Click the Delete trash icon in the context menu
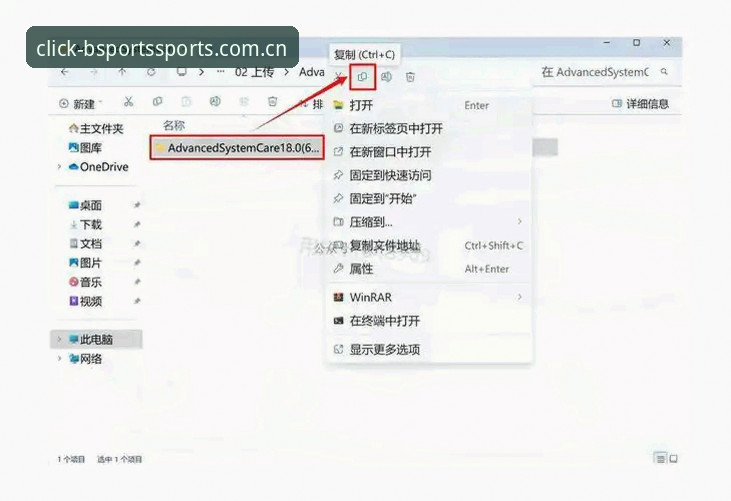The image size is (731, 501). tap(410, 77)
